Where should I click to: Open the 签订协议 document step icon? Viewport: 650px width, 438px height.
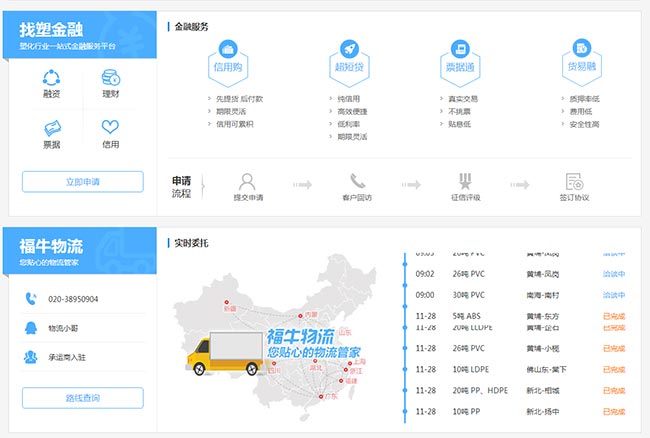(x=574, y=182)
